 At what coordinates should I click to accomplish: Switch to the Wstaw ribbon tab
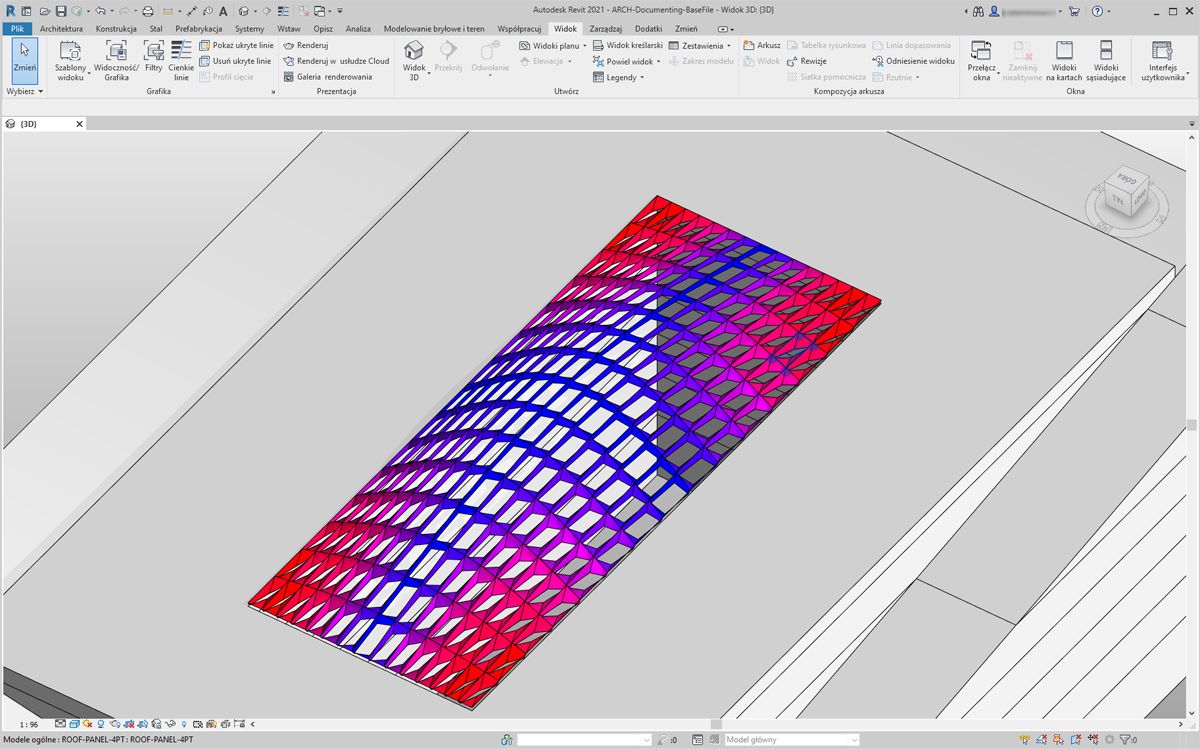pyautogui.click(x=289, y=29)
